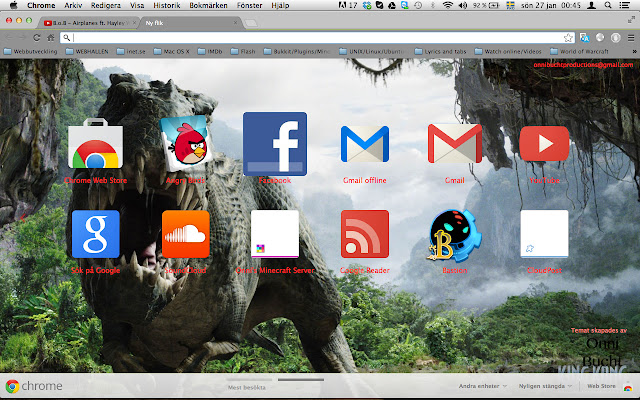The height and width of the screenshot is (400, 640).
Task: Open the Google Reader app
Action: point(364,234)
